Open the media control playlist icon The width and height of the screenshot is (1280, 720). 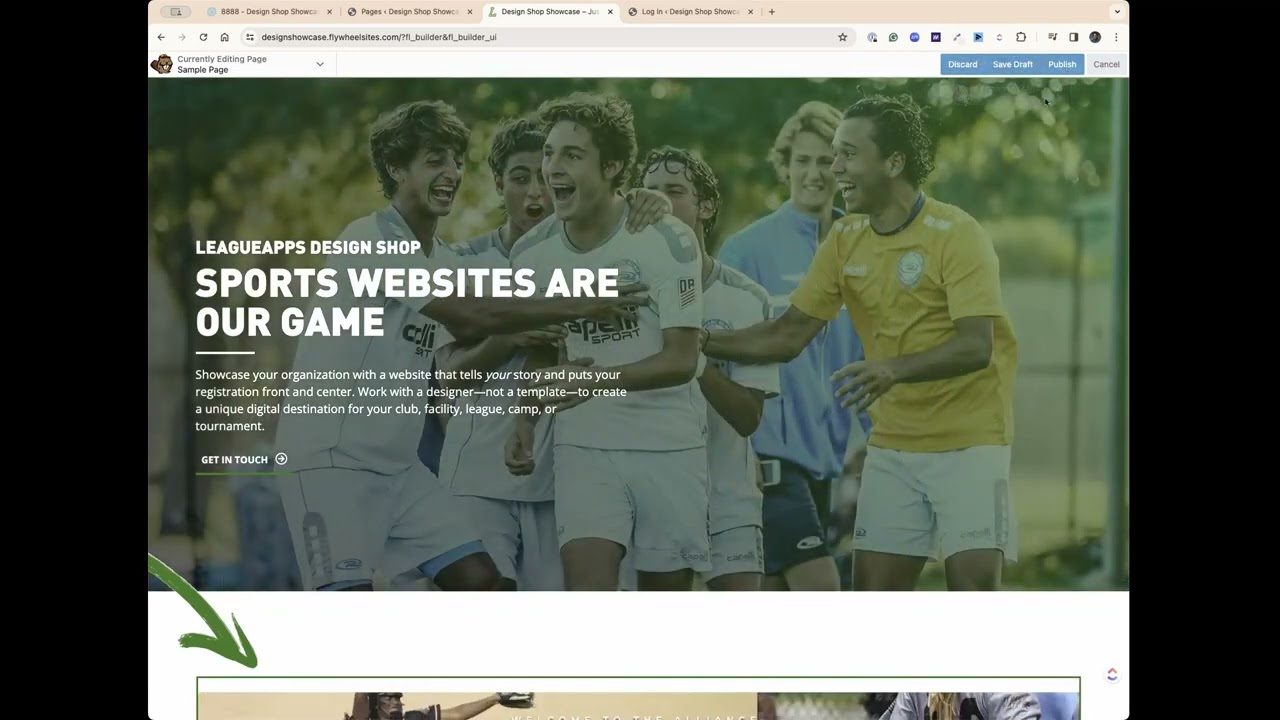tap(1052, 37)
